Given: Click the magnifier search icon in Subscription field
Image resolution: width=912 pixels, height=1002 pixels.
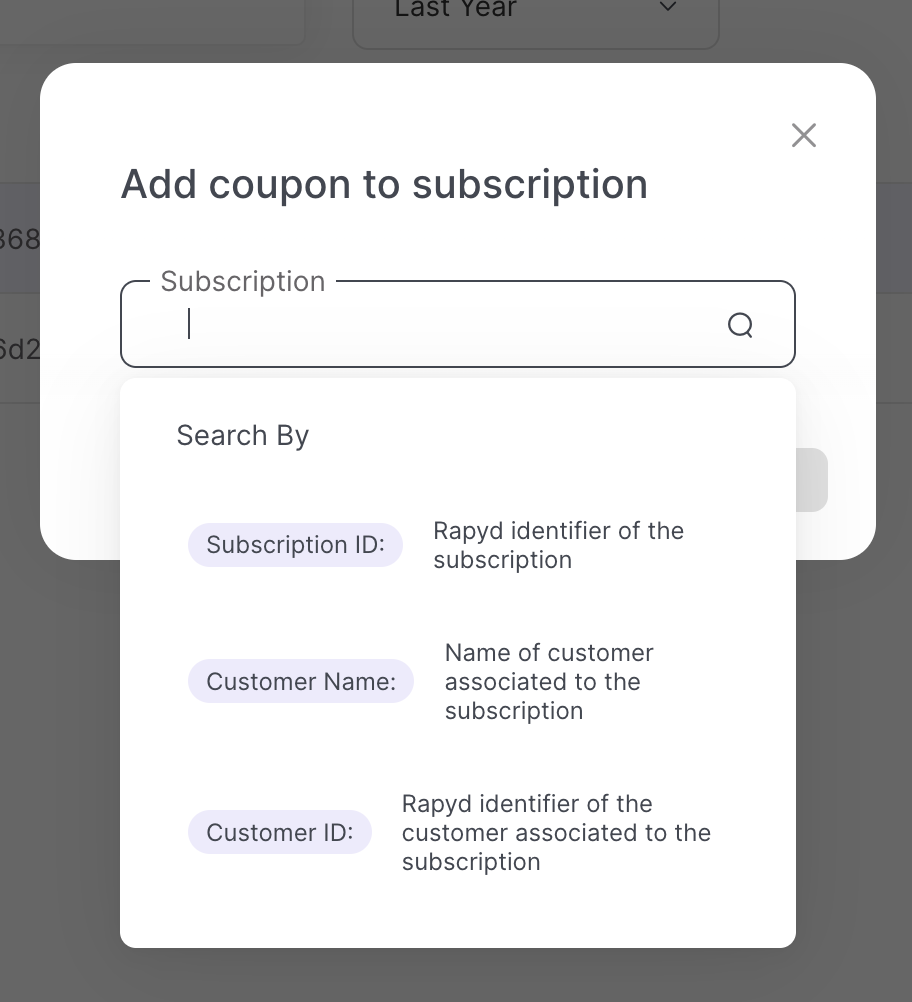Looking at the screenshot, I should [740, 325].
